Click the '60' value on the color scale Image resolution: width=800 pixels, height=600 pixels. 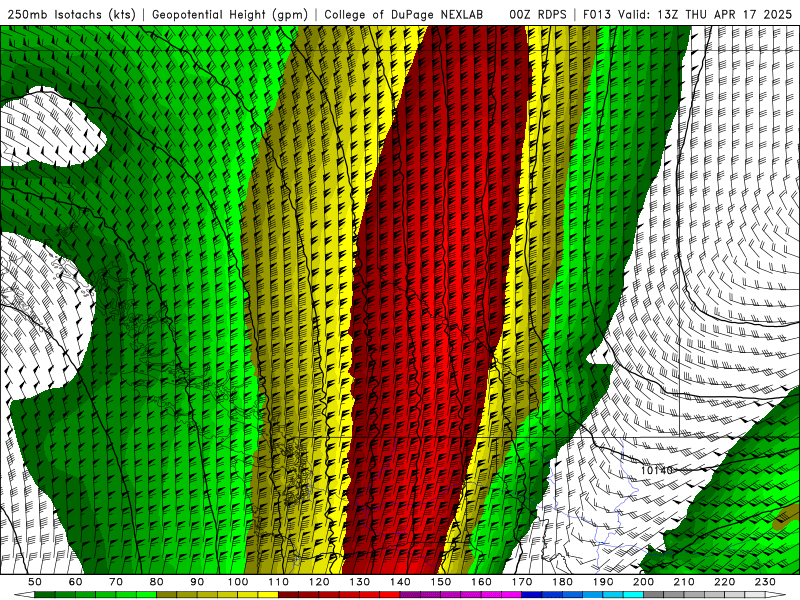75,582
